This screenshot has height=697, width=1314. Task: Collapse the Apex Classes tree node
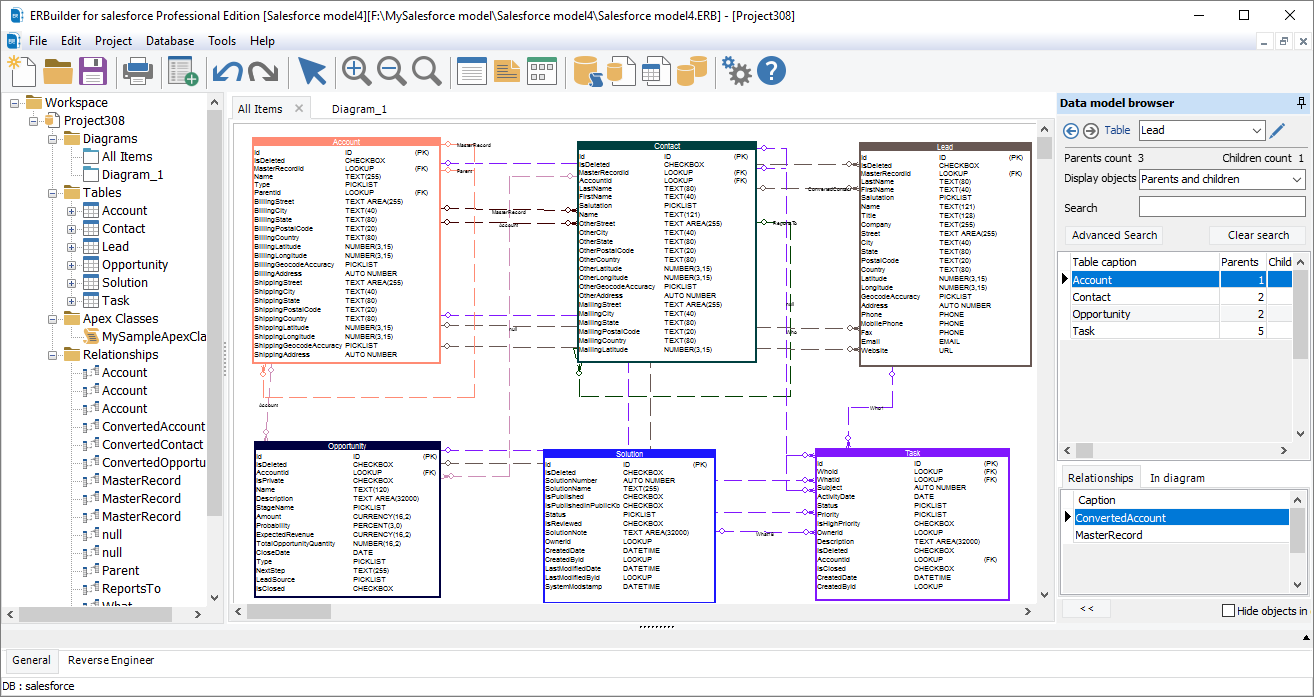52,319
